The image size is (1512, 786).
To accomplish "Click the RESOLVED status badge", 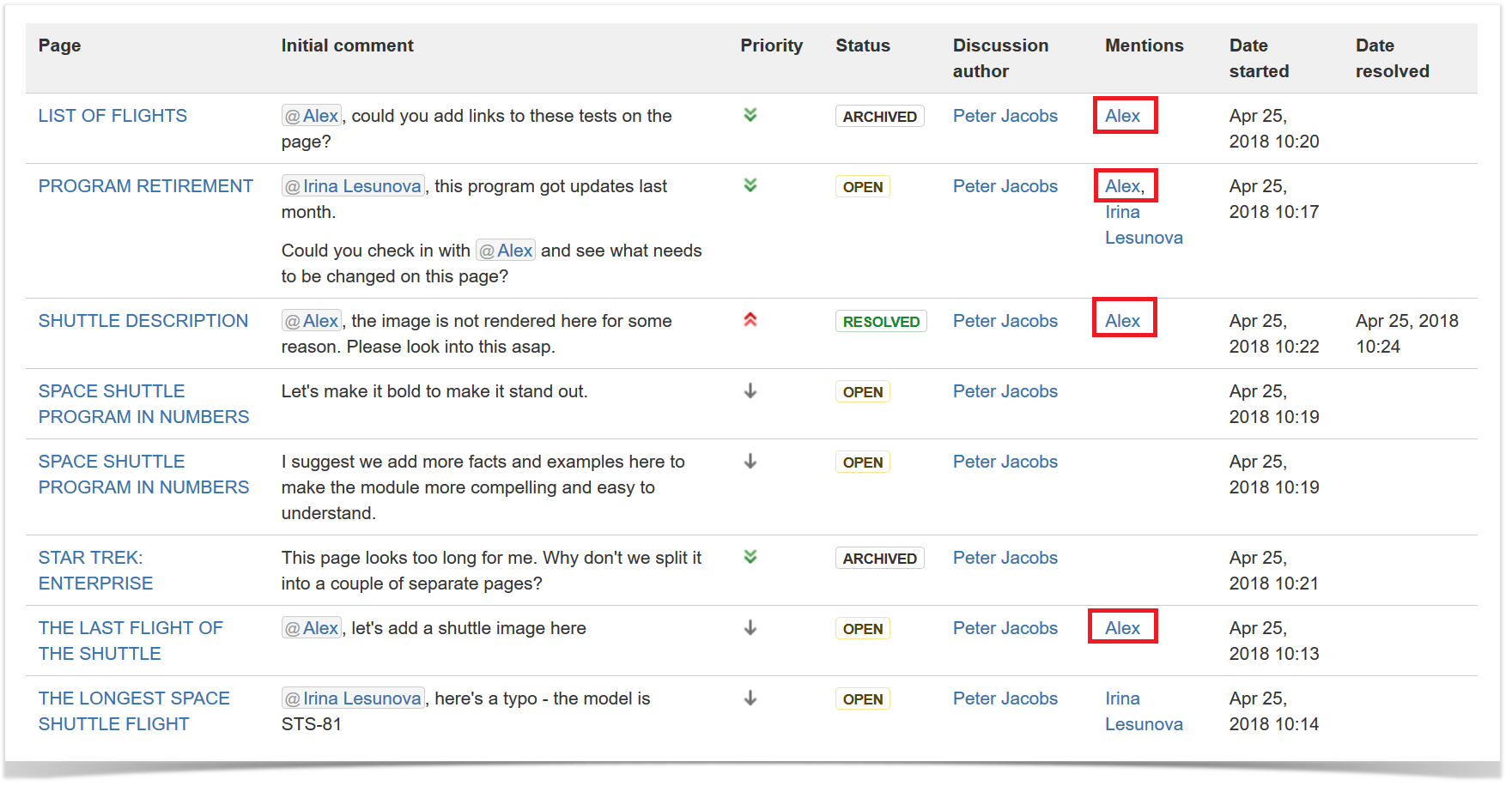I will click(881, 322).
